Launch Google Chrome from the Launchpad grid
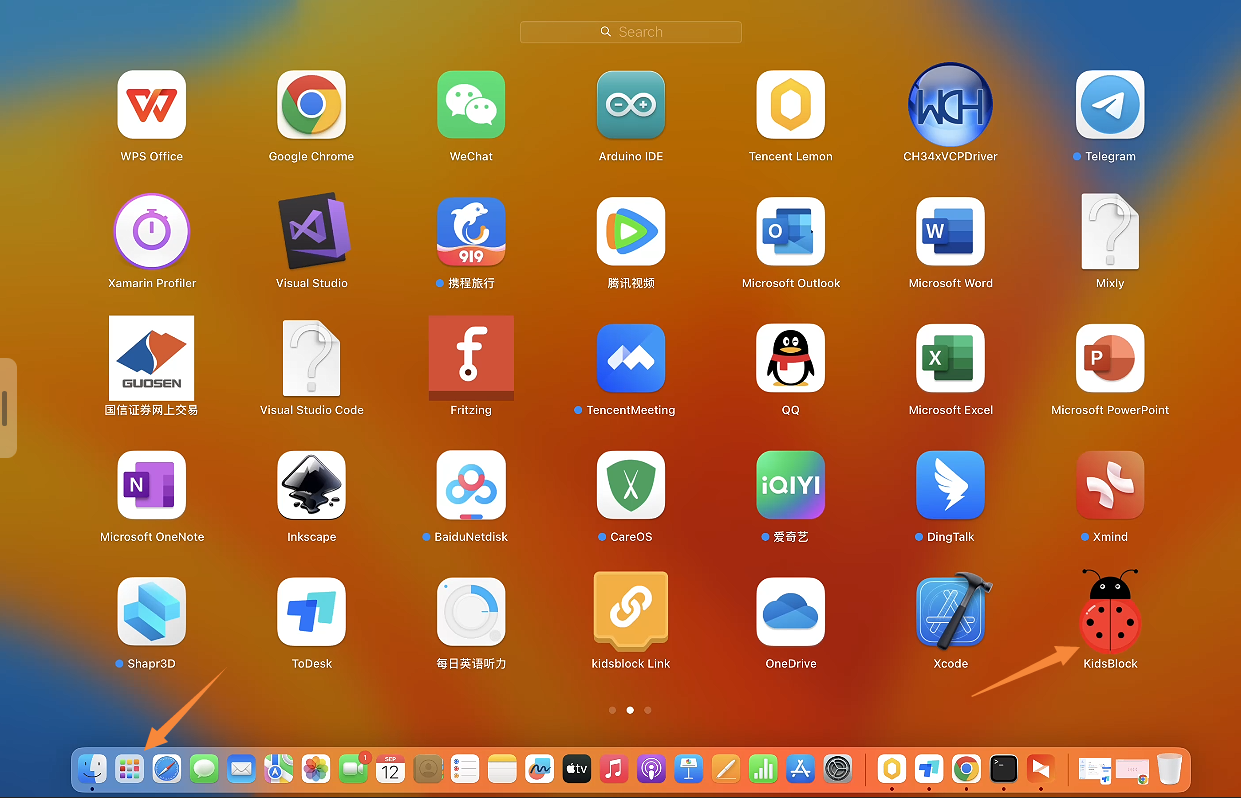The image size is (1241, 798). click(x=311, y=105)
